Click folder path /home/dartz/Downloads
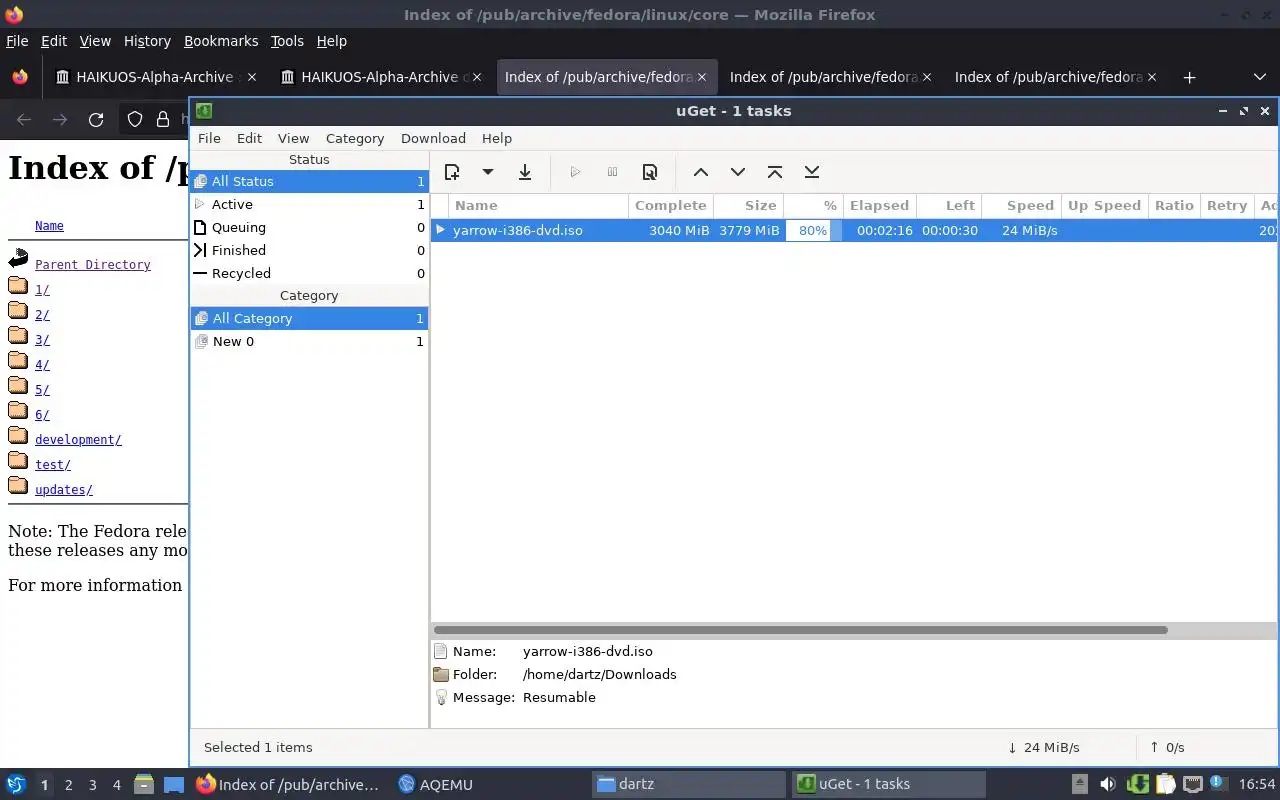The width and height of the screenshot is (1280, 800). tap(599, 674)
